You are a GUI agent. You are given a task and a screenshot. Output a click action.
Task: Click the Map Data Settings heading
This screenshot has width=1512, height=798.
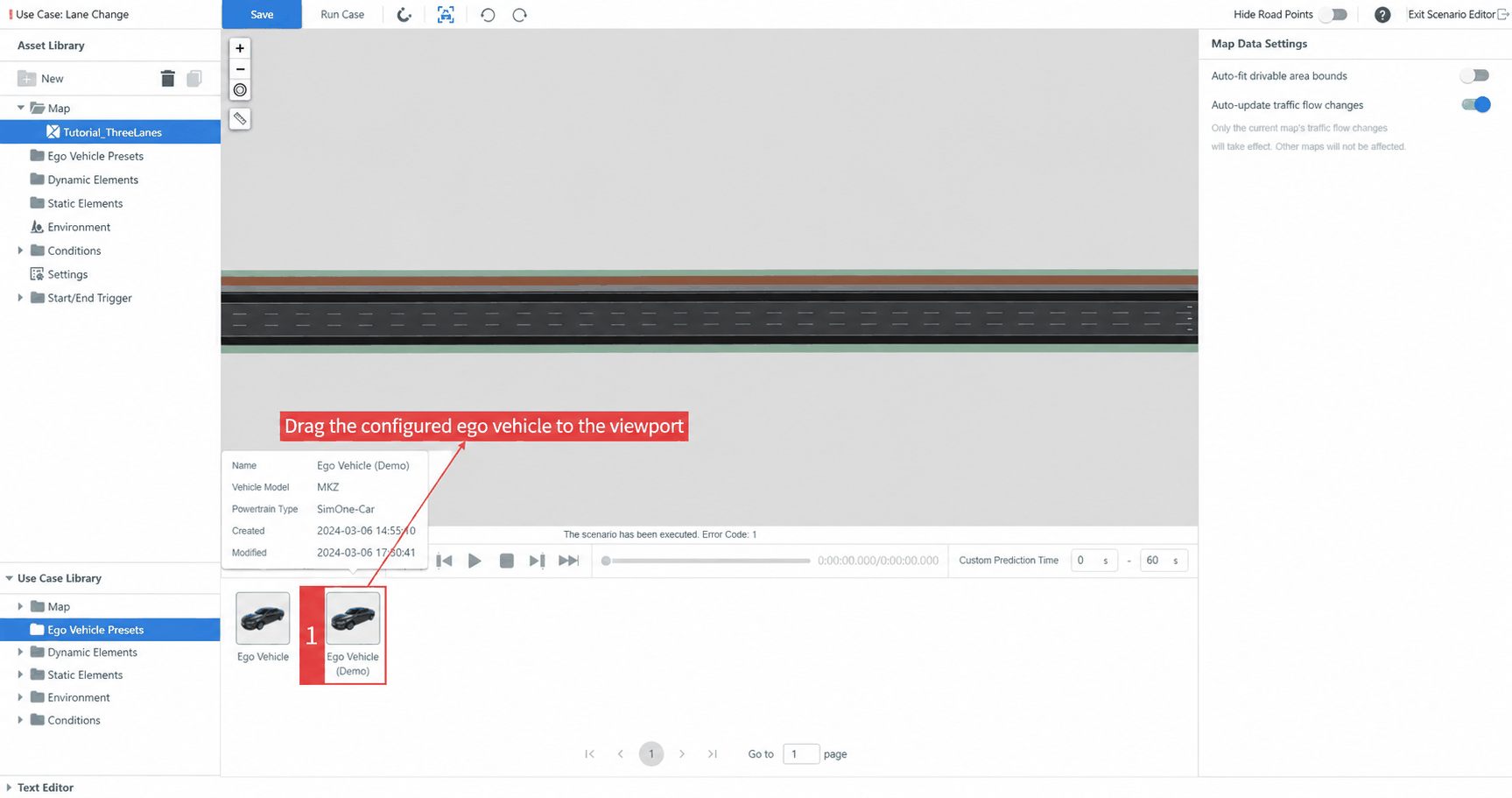[x=1259, y=44]
